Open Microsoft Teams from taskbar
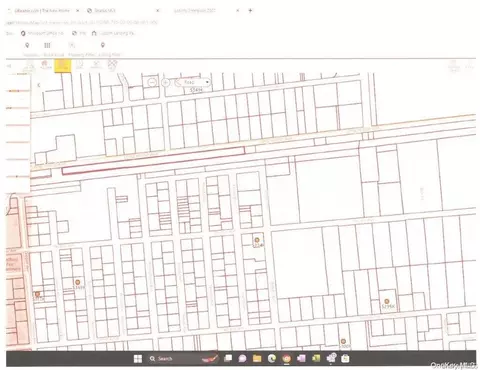 (x=331, y=358)
